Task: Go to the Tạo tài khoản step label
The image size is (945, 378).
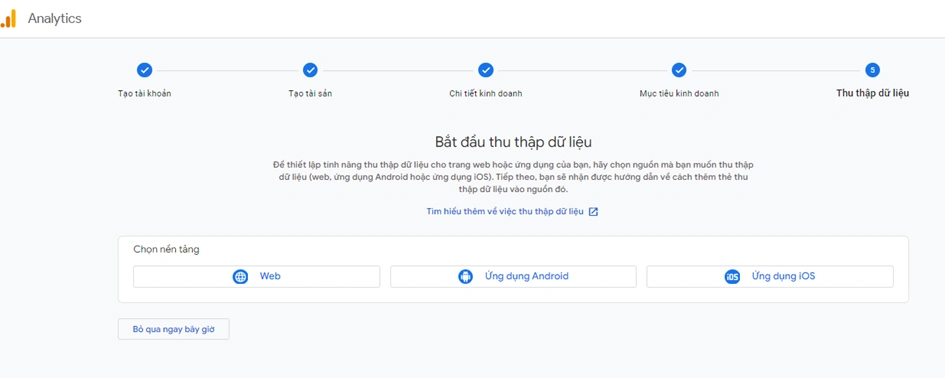Action: pos(145,93)
